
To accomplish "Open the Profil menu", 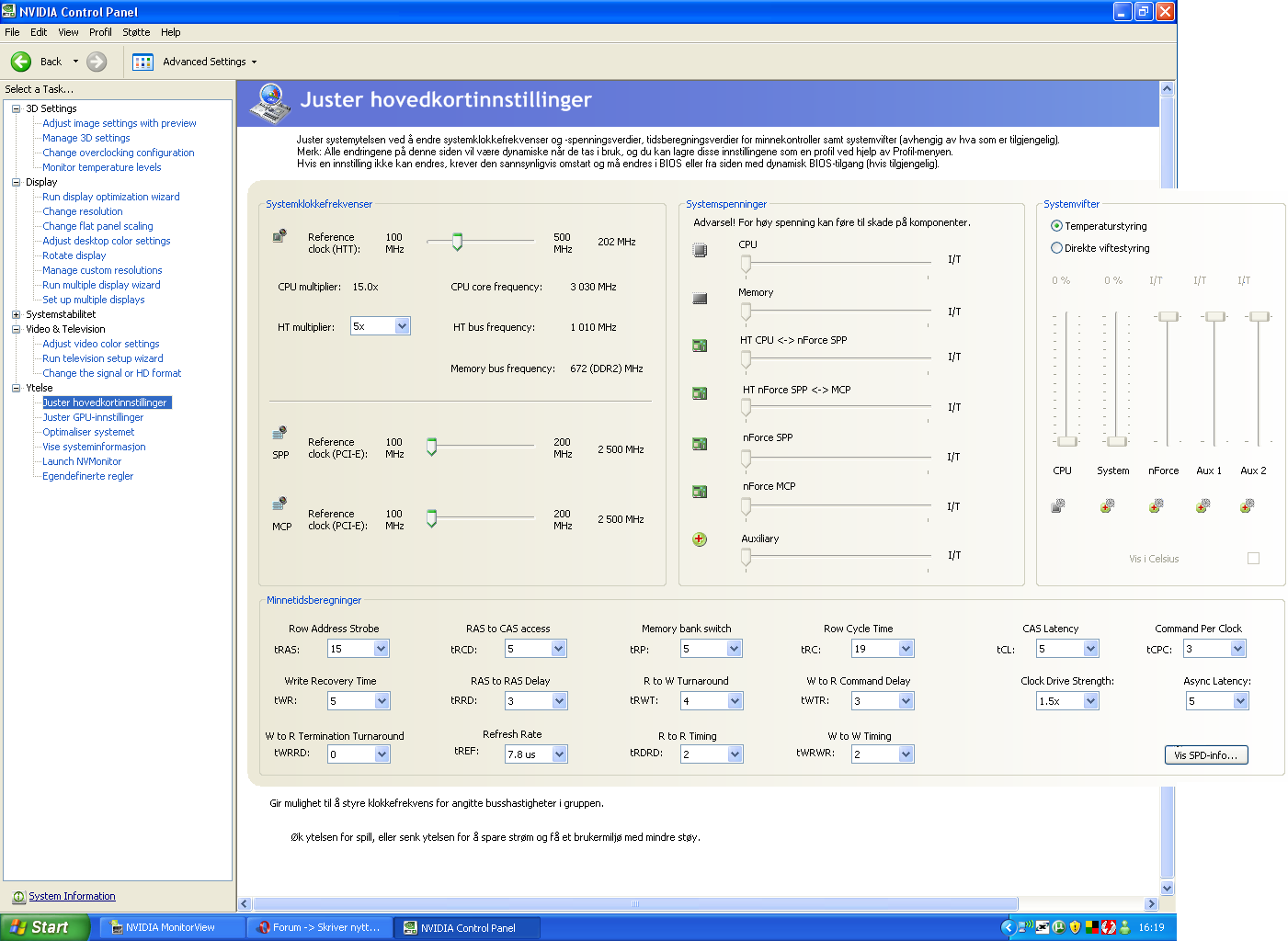I will (x=100, y=32).
